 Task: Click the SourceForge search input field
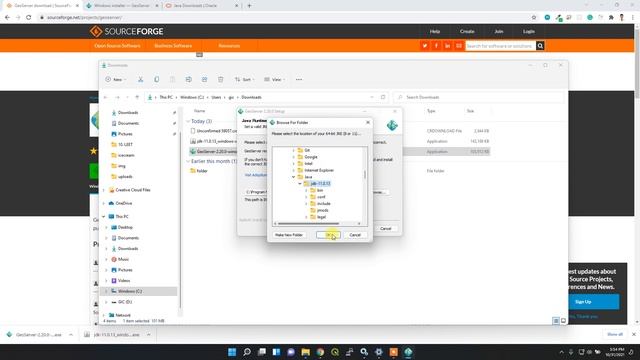(x=500, y=46)
